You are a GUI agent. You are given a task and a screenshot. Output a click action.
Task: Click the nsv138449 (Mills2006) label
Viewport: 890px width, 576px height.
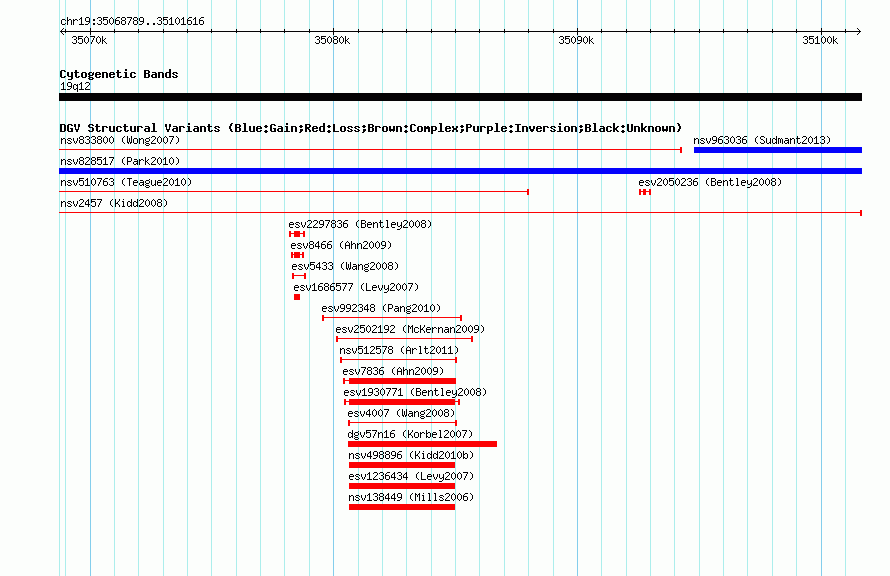pos(411,497)
